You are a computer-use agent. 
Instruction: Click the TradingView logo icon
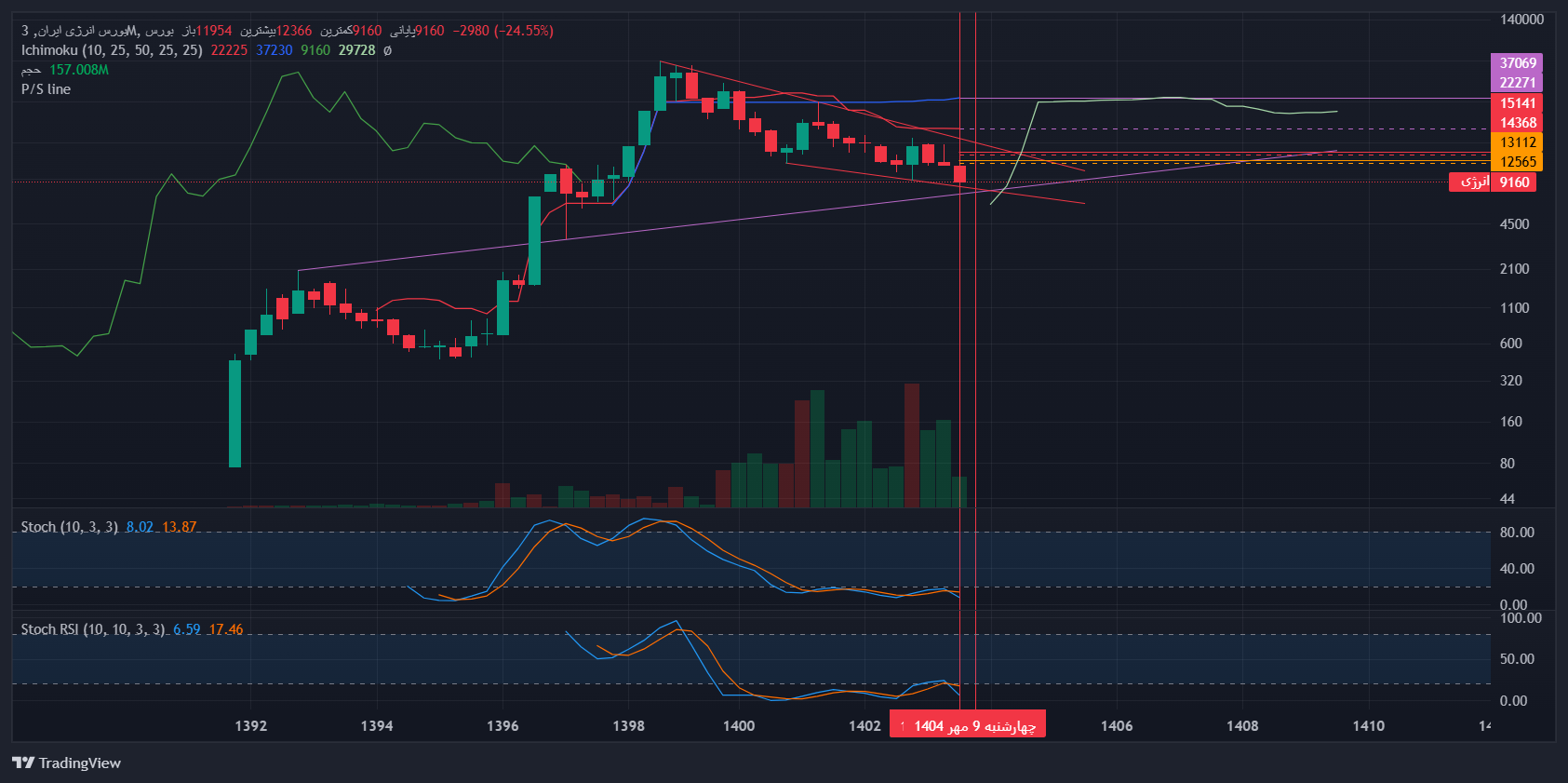(x=23, y=763)
